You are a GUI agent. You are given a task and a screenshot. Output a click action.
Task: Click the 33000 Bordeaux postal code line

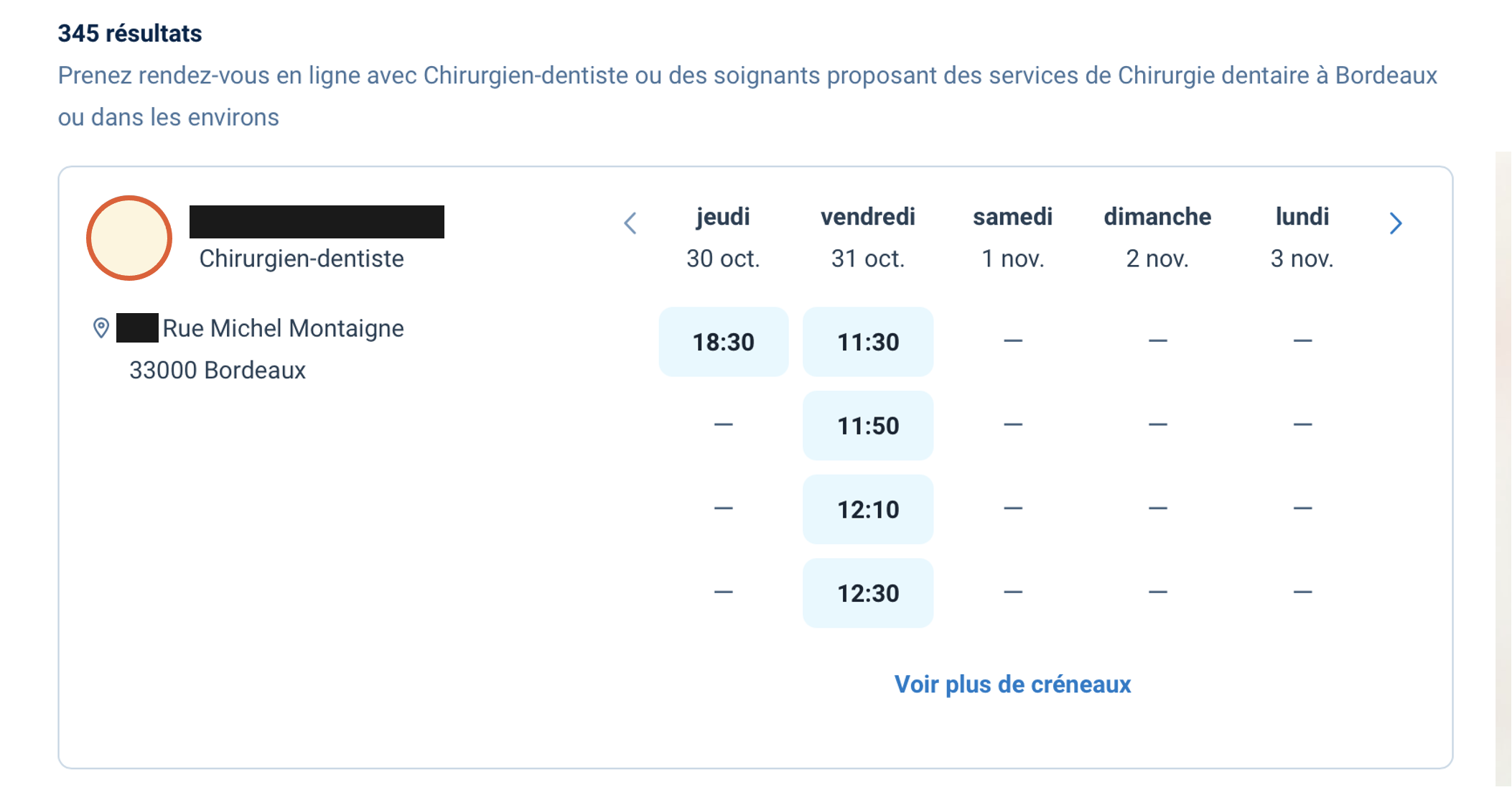pos(218,370)
